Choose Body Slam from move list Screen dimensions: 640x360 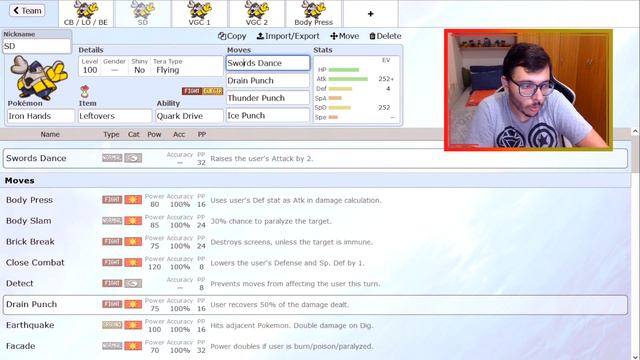pos(315,221)
